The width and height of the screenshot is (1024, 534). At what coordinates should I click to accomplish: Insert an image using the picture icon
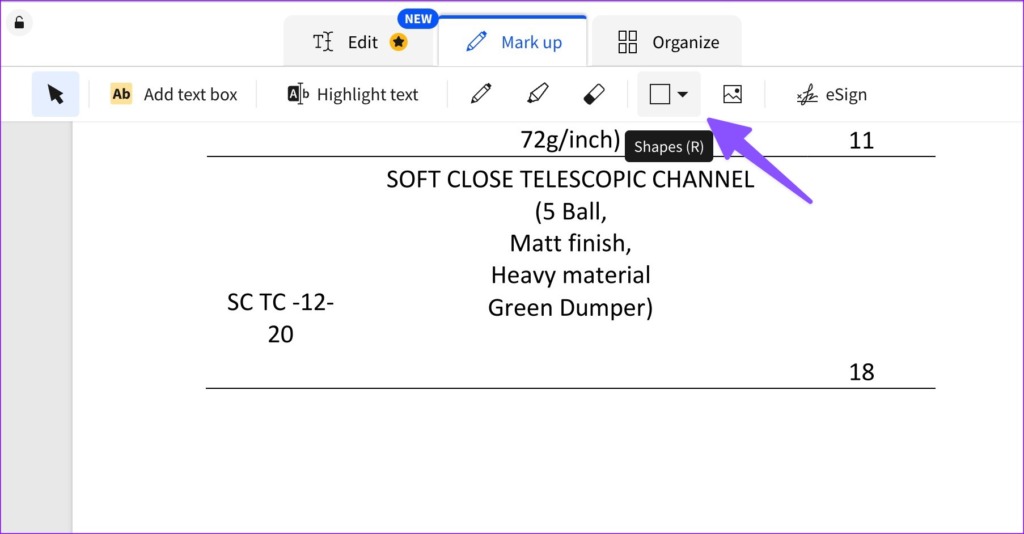pos(732,95)
